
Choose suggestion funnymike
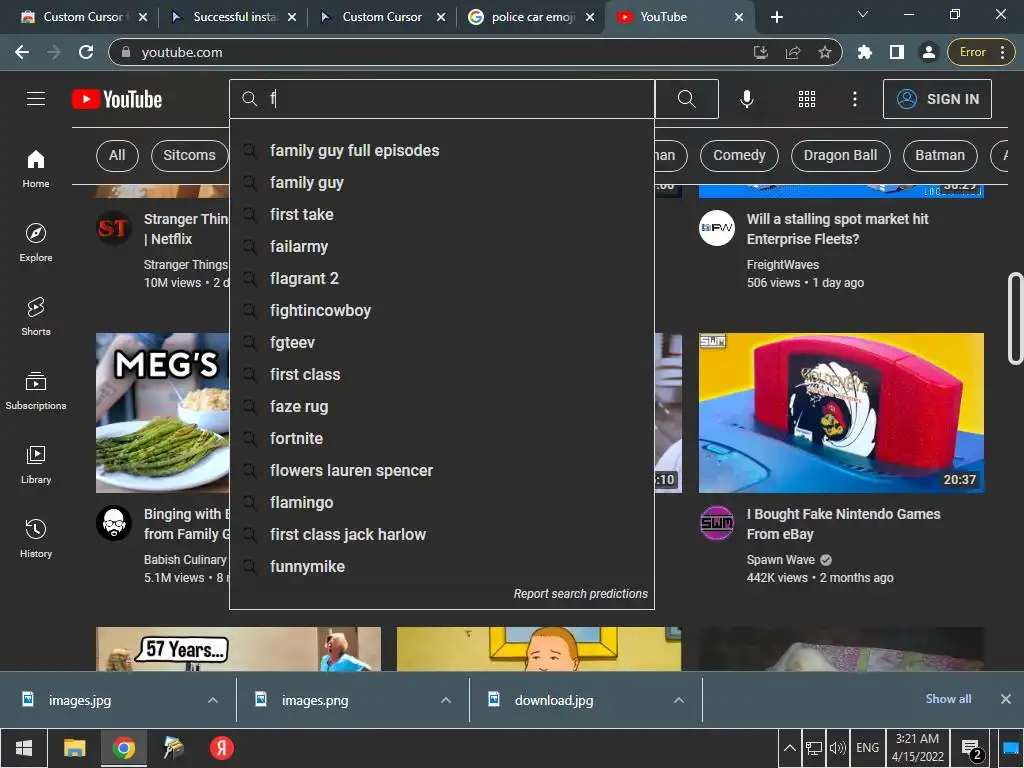tap(442, 567)
